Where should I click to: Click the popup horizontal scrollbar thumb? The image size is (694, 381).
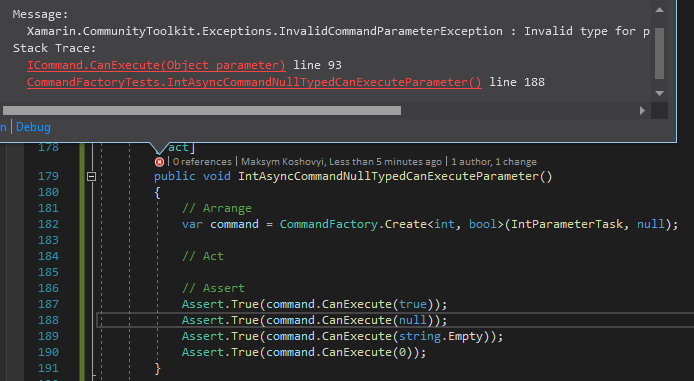point(202,111)
